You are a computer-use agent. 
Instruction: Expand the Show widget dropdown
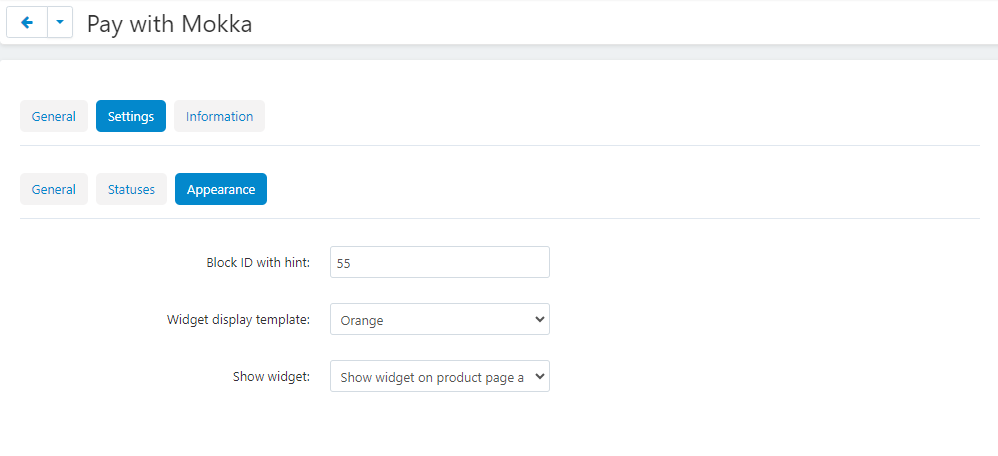[440, 376]
